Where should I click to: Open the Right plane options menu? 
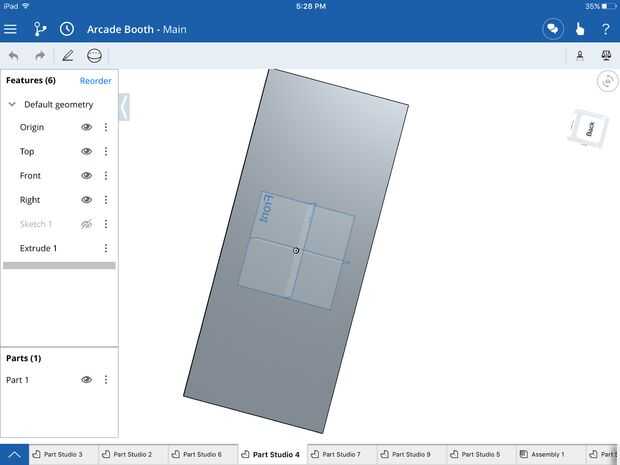(106, 200)
